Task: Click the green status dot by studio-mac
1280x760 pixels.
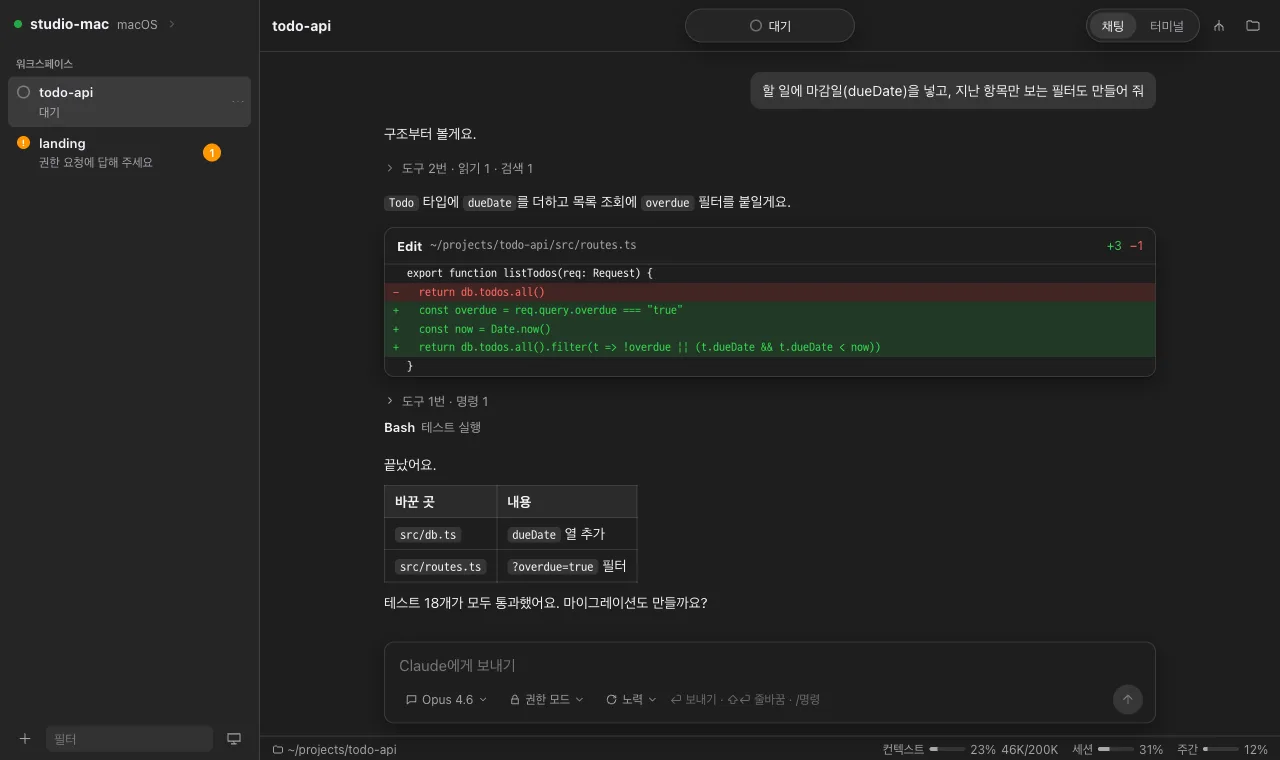Action: [x=18, y=24]
